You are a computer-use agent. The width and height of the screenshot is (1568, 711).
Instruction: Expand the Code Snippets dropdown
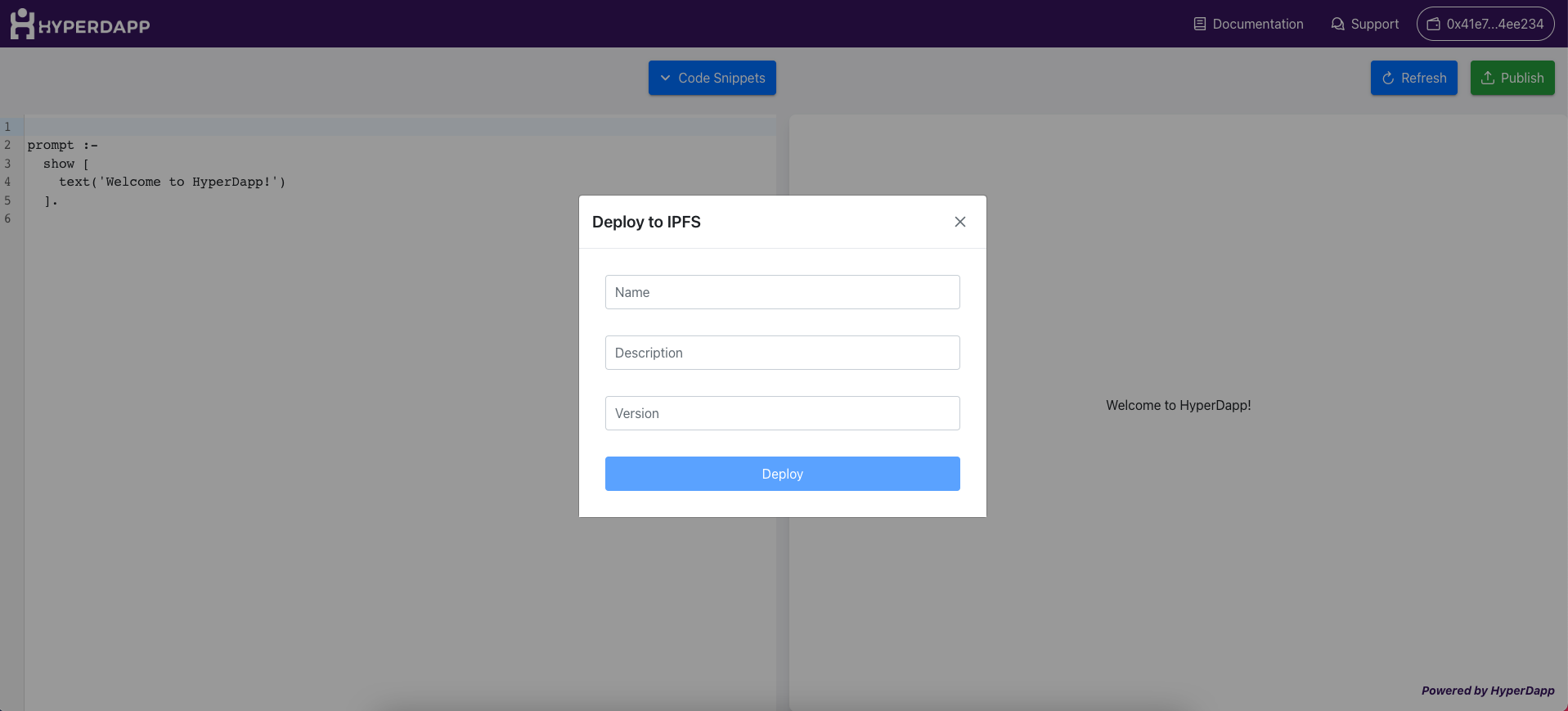pyautogui.click(x=712, y=78)
